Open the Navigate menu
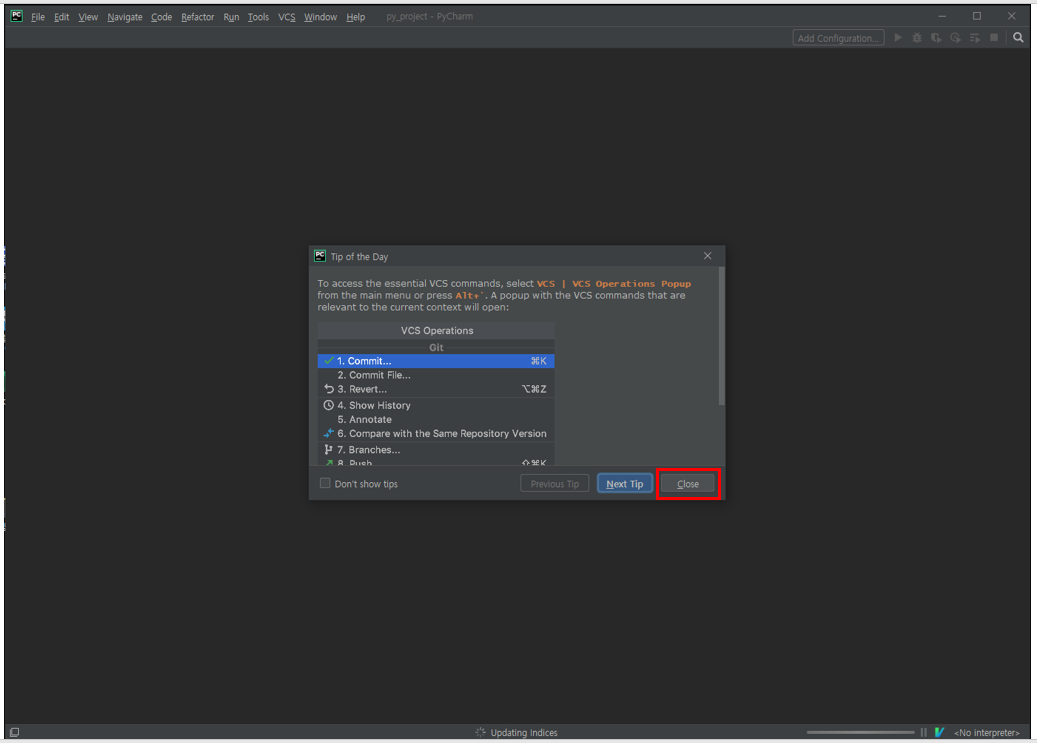The height and width of the screenshot is (743, 1037). [124, 17]
